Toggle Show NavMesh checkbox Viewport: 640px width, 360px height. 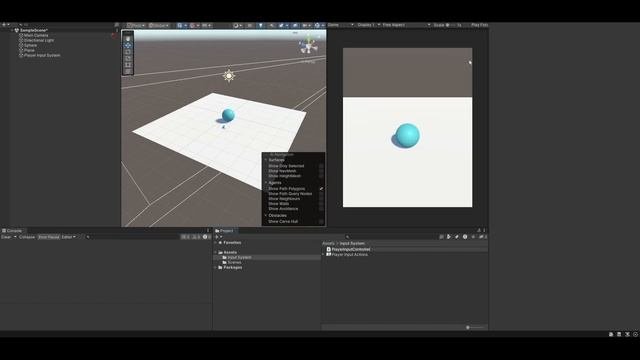(321, 171)
